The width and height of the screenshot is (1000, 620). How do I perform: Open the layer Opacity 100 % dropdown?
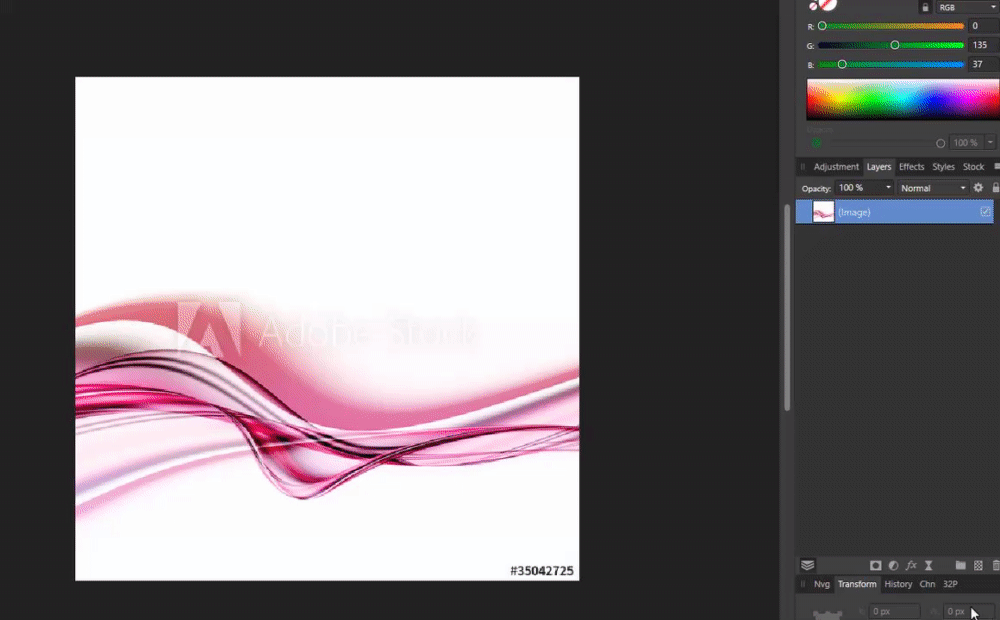coord(865,188)
